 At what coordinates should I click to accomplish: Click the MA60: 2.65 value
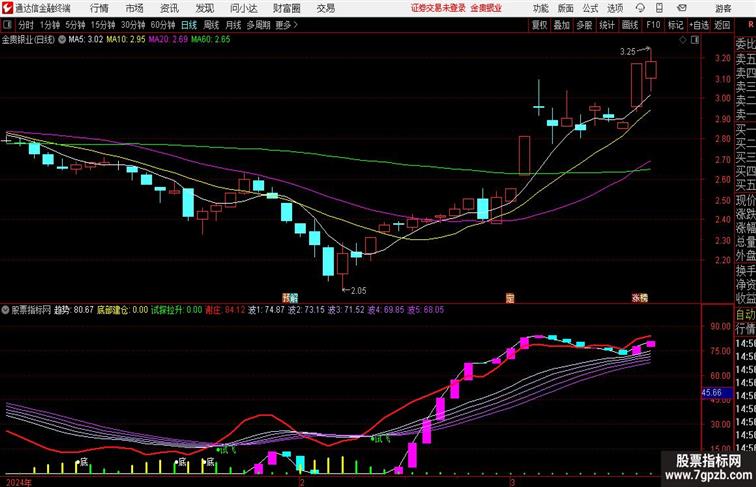click(211, 40)
